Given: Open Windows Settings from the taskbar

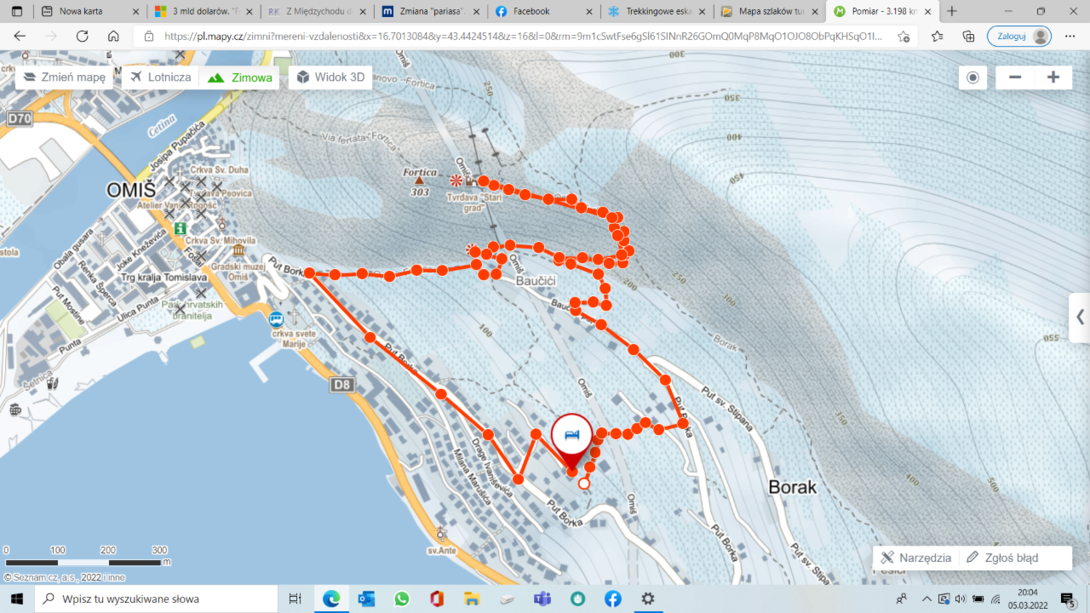Looking at the screenshot, I should 648,598.
